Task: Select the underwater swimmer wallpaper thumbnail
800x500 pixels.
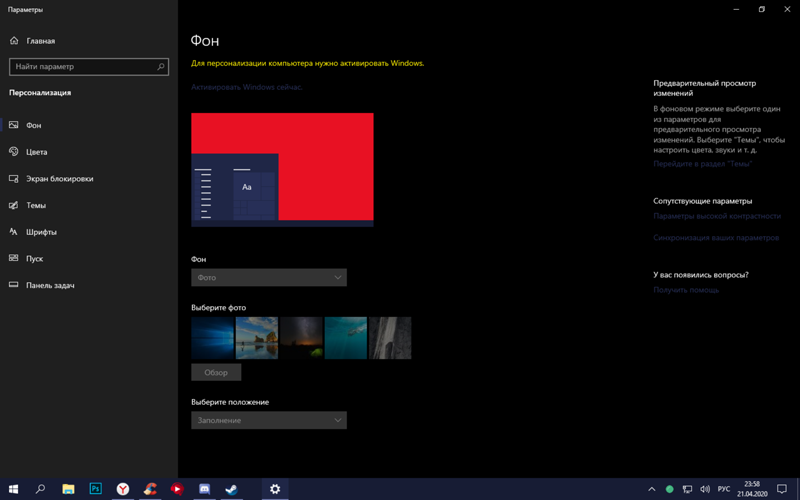Action: click(345, 338)
